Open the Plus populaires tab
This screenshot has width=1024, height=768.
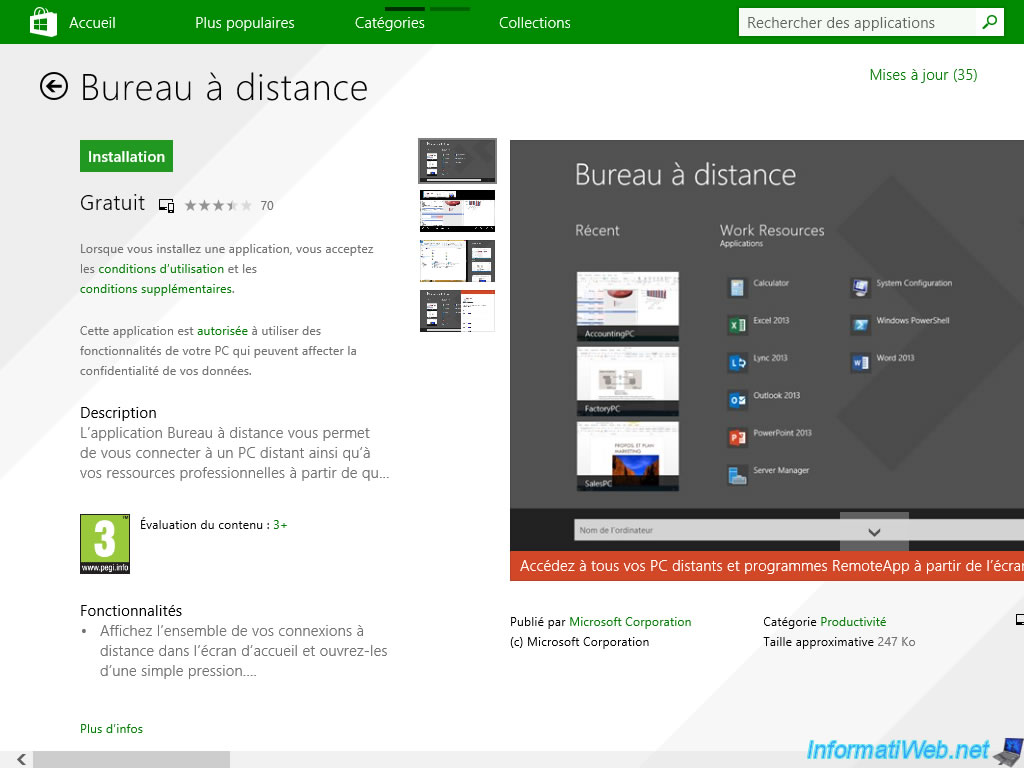pos(245,23)
